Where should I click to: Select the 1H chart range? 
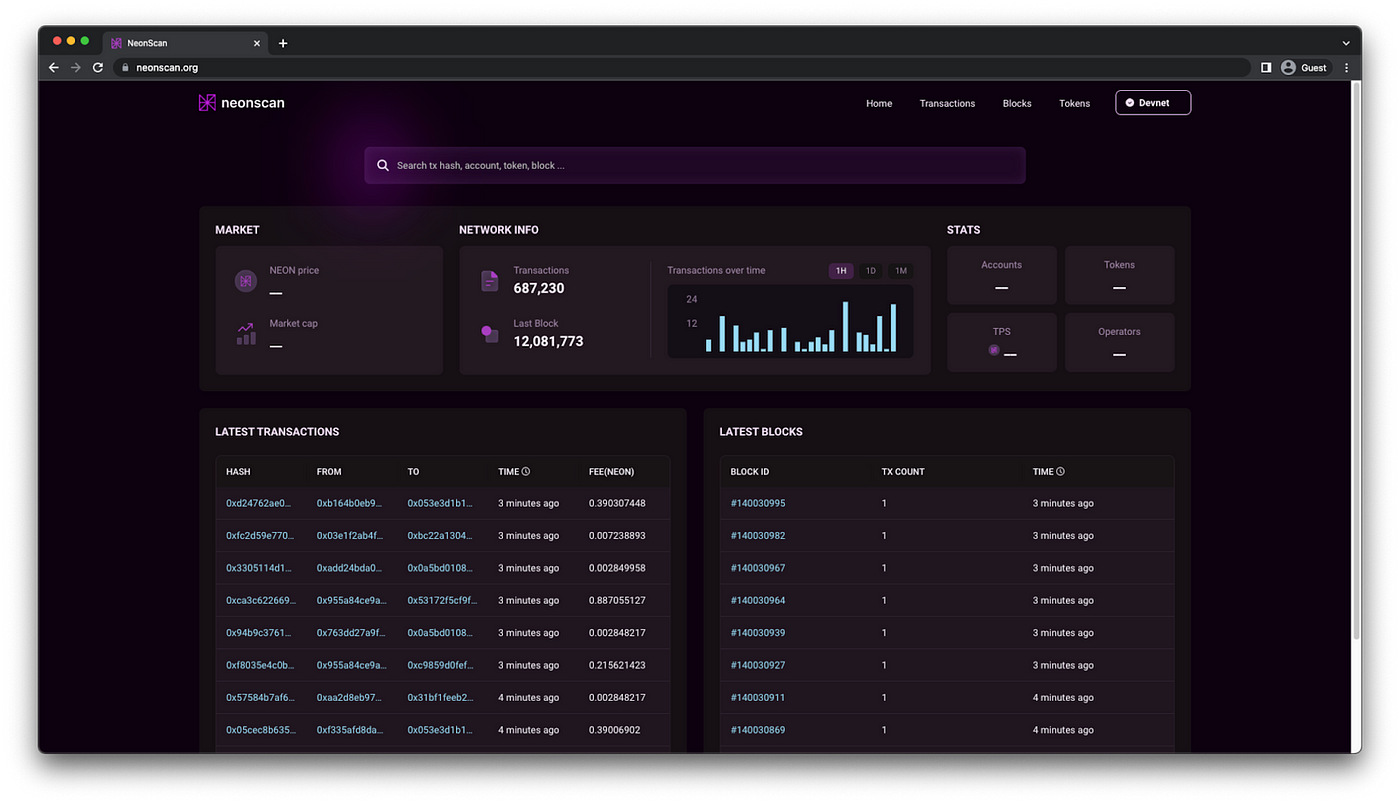tap(841, 271)
